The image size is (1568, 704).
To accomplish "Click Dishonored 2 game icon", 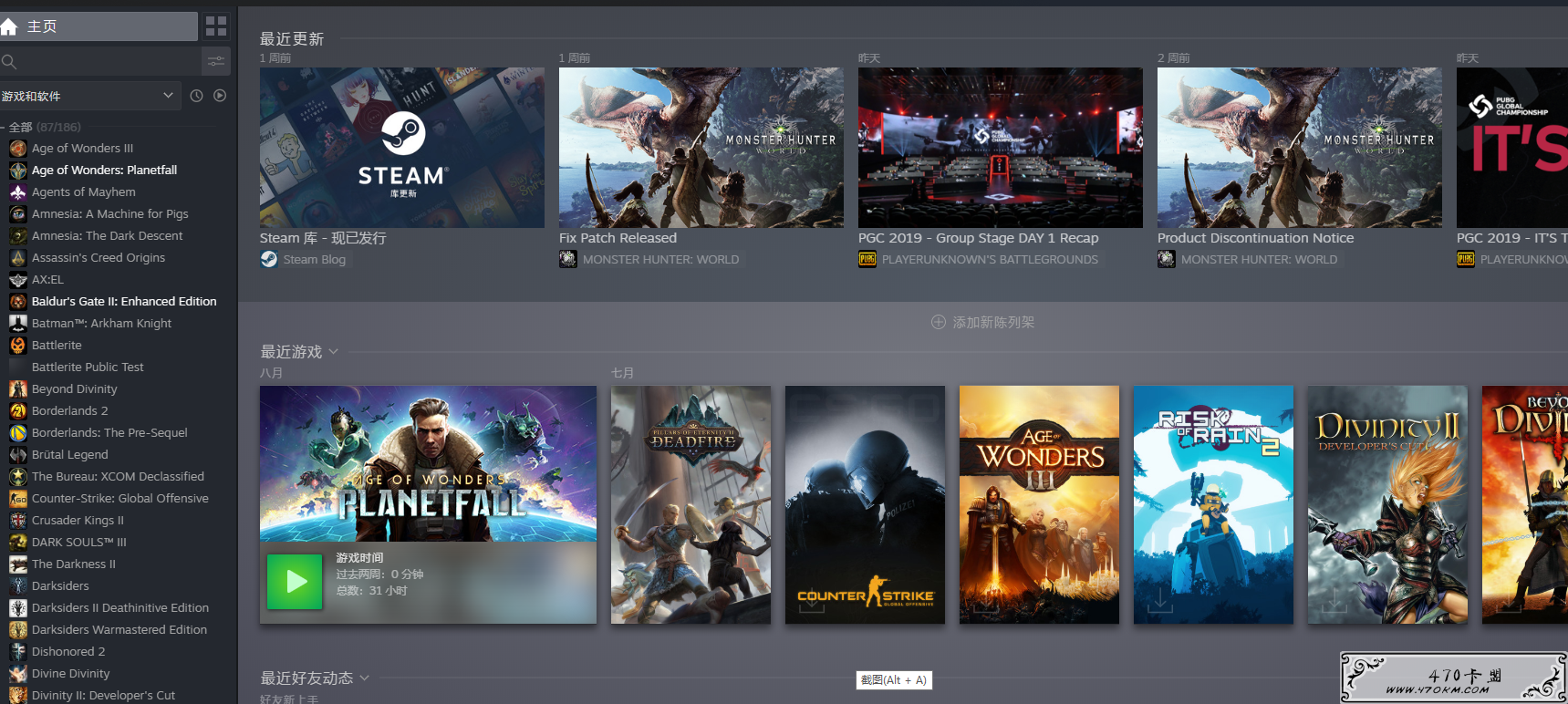I will (x=18, y=652).
